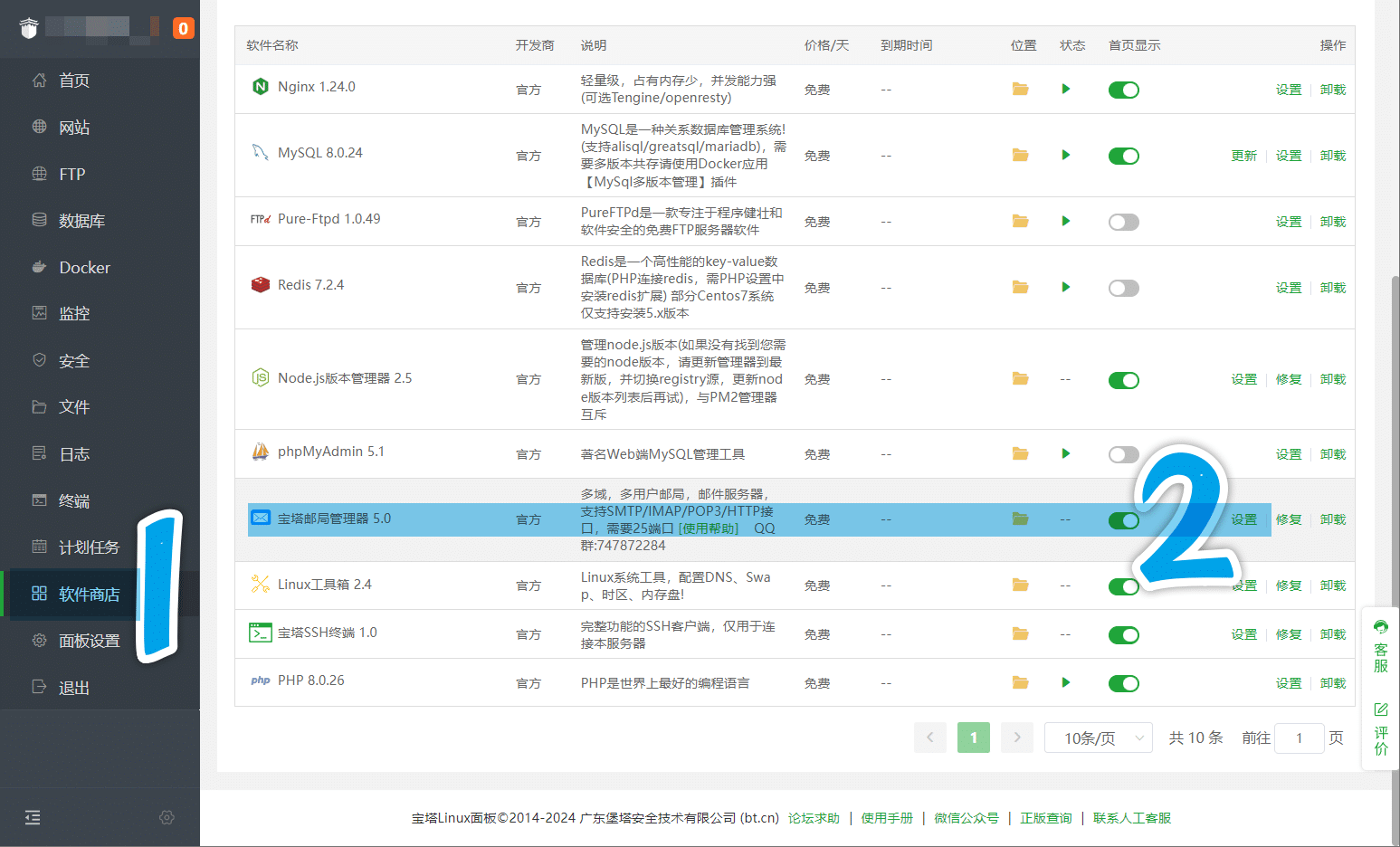The width and height of the screenshot is (1400, 847).
Task: Click pagination next page arrow
Action: pos(1017,738)
